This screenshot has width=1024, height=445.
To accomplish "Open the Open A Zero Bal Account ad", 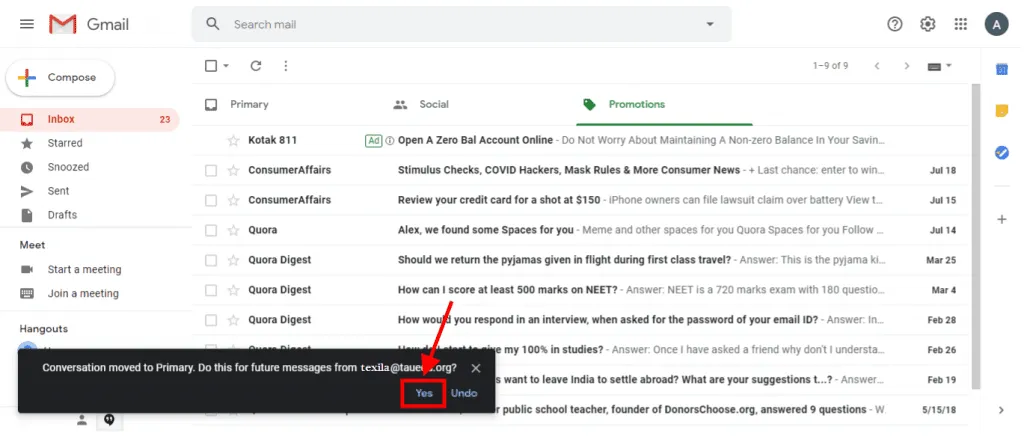I will pos(582,140).
